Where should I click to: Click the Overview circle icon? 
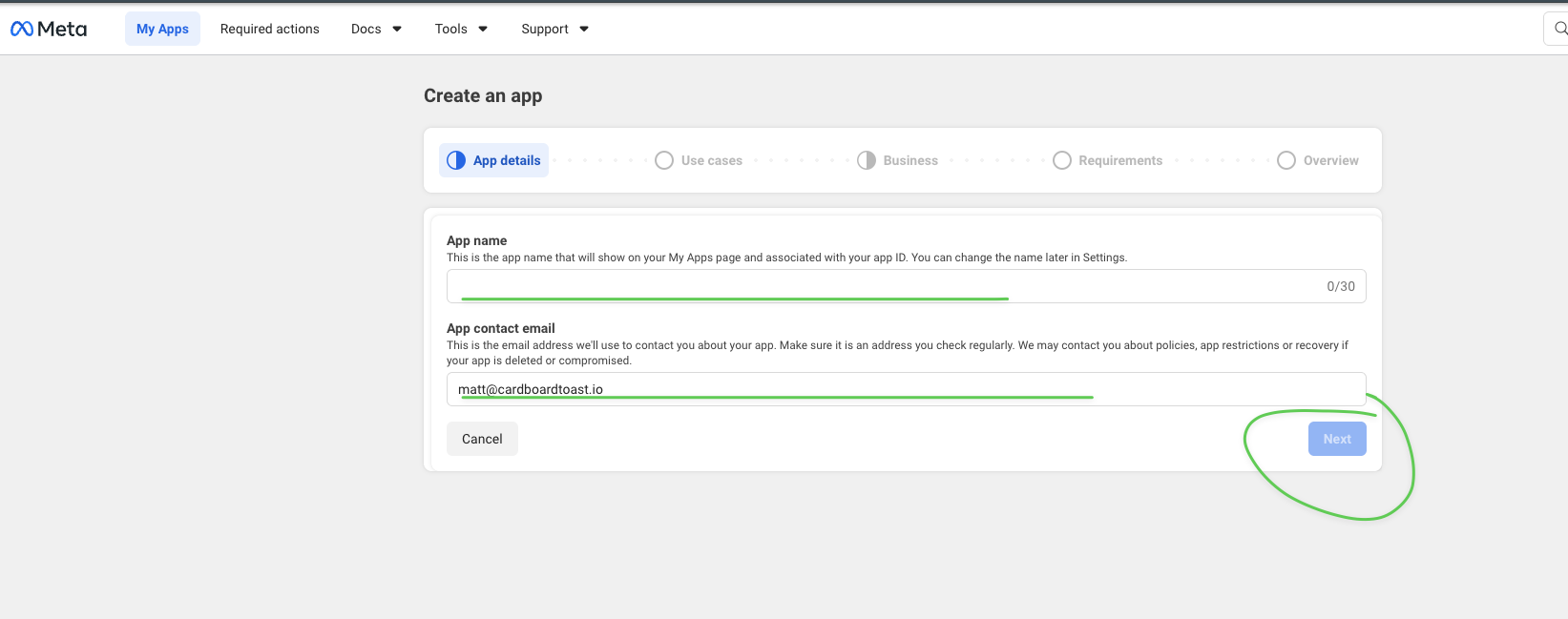[1286, 160]
